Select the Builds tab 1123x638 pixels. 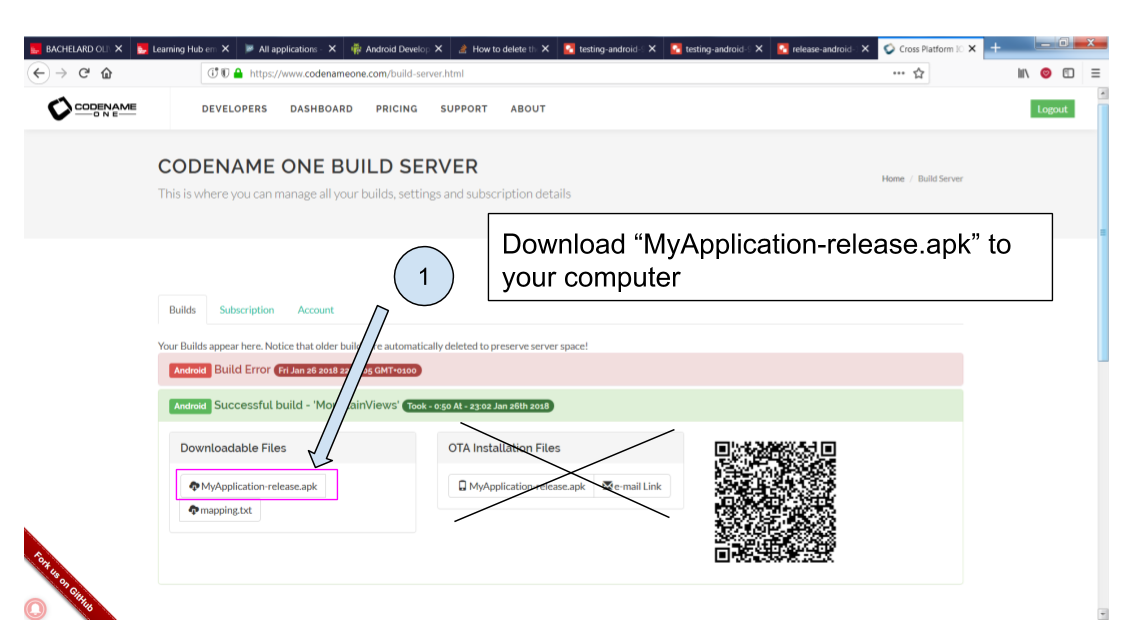182,310
